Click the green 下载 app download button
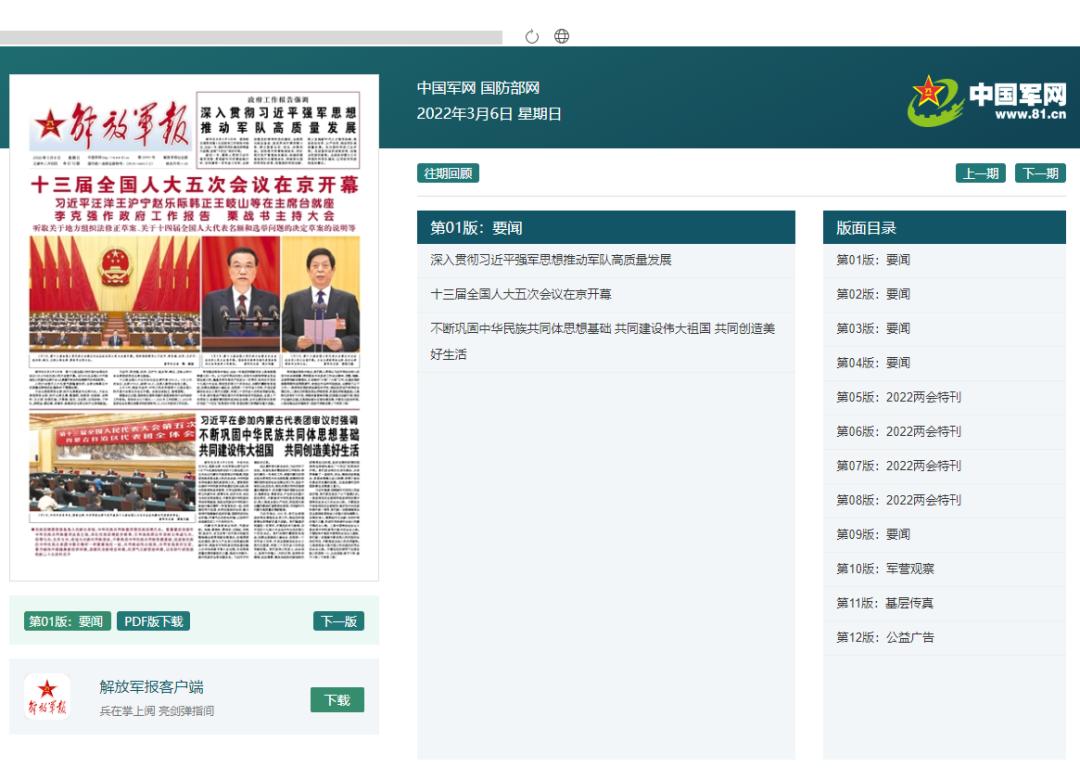This screenshot has width=1080, height=780. (x=337, y=700)
